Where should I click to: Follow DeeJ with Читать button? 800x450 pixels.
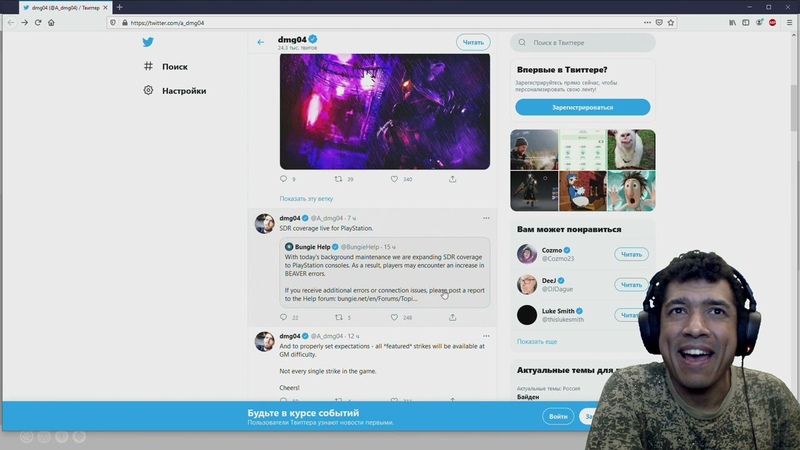click(631, 285)
